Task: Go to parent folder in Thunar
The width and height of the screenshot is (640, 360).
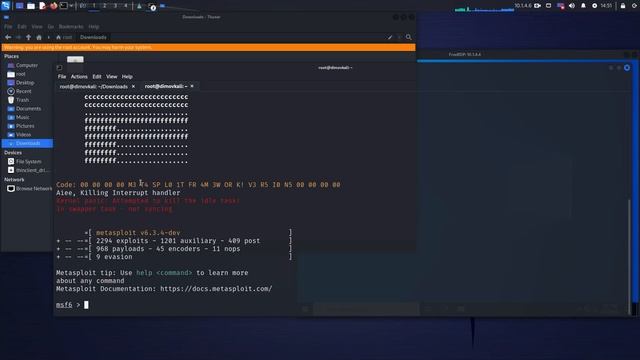Action: pos(28,37)
